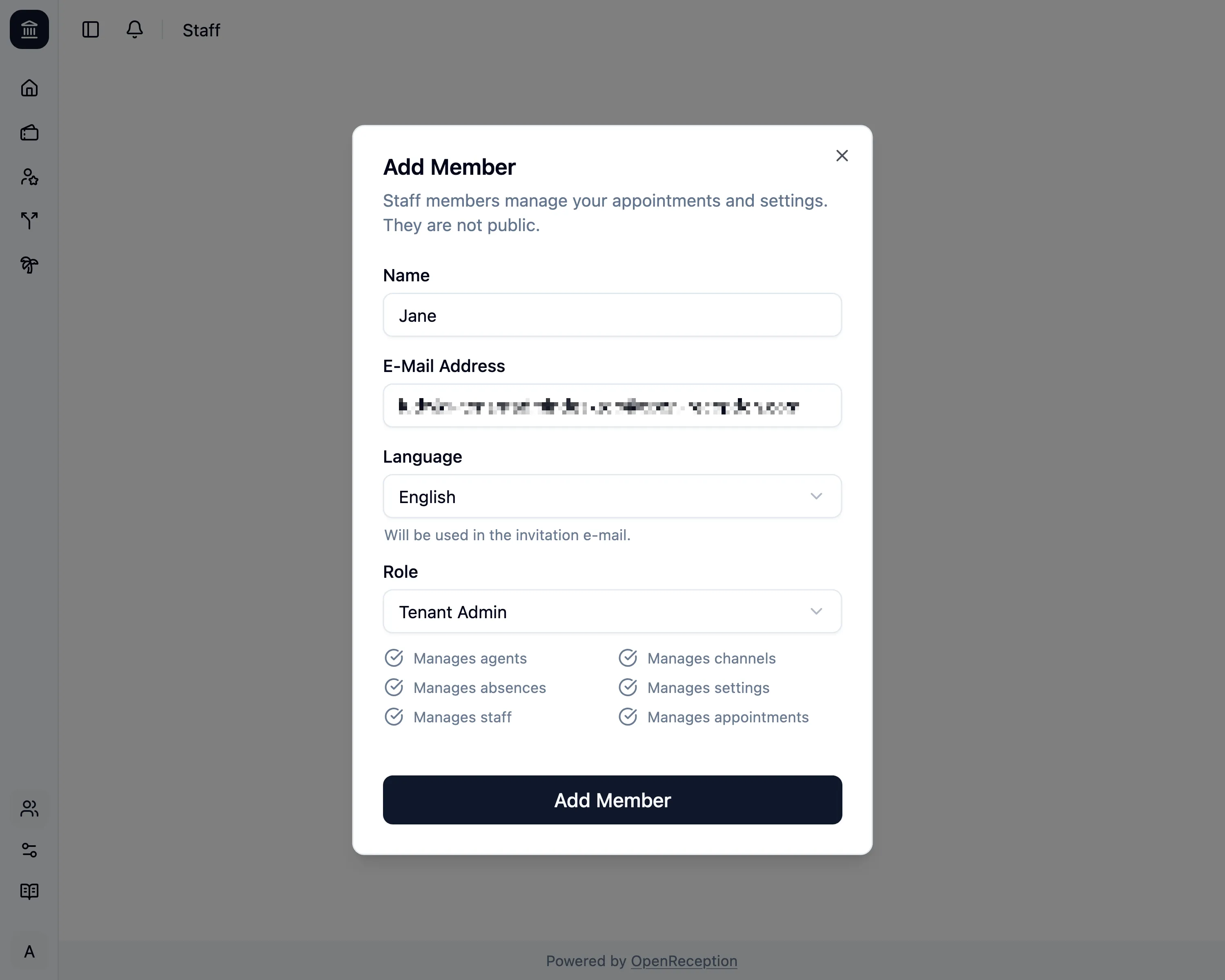The height and width of the screenshot is (980, 1225).
Task: Expand the Role dropdown showing Tenant Admin
Action: [612, 611]
